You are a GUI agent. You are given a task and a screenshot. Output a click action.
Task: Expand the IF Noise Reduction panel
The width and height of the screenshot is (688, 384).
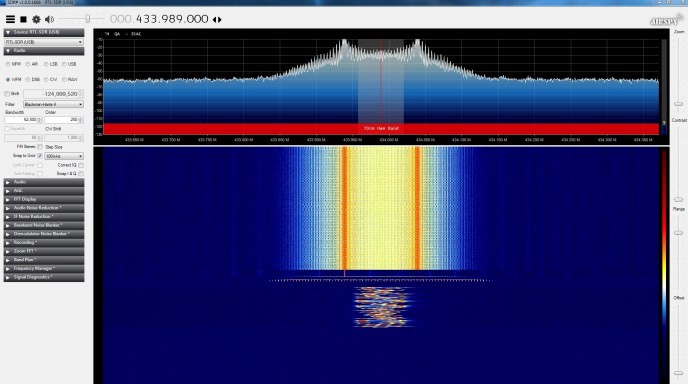(44, 217)
